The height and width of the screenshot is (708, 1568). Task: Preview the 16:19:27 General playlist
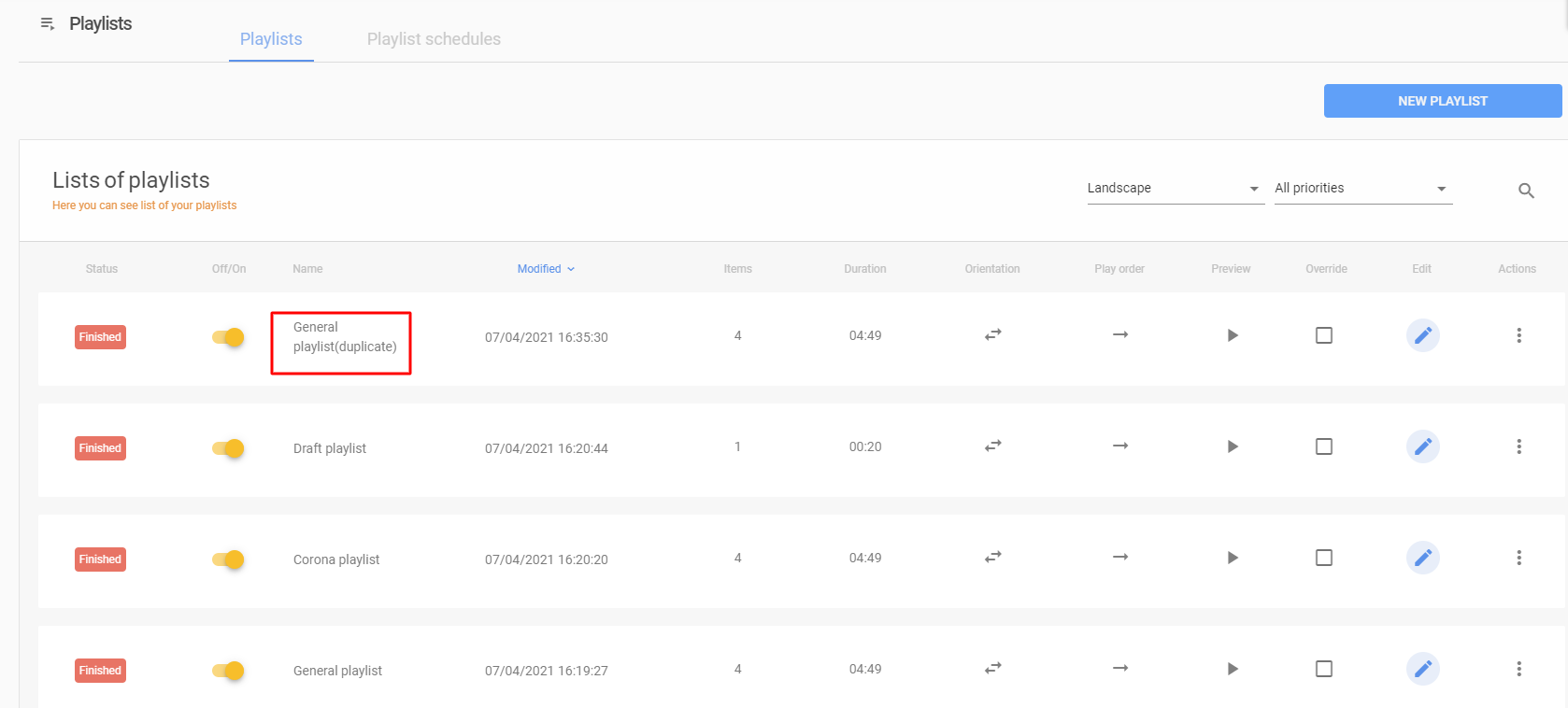click(x=1233, y=669)
